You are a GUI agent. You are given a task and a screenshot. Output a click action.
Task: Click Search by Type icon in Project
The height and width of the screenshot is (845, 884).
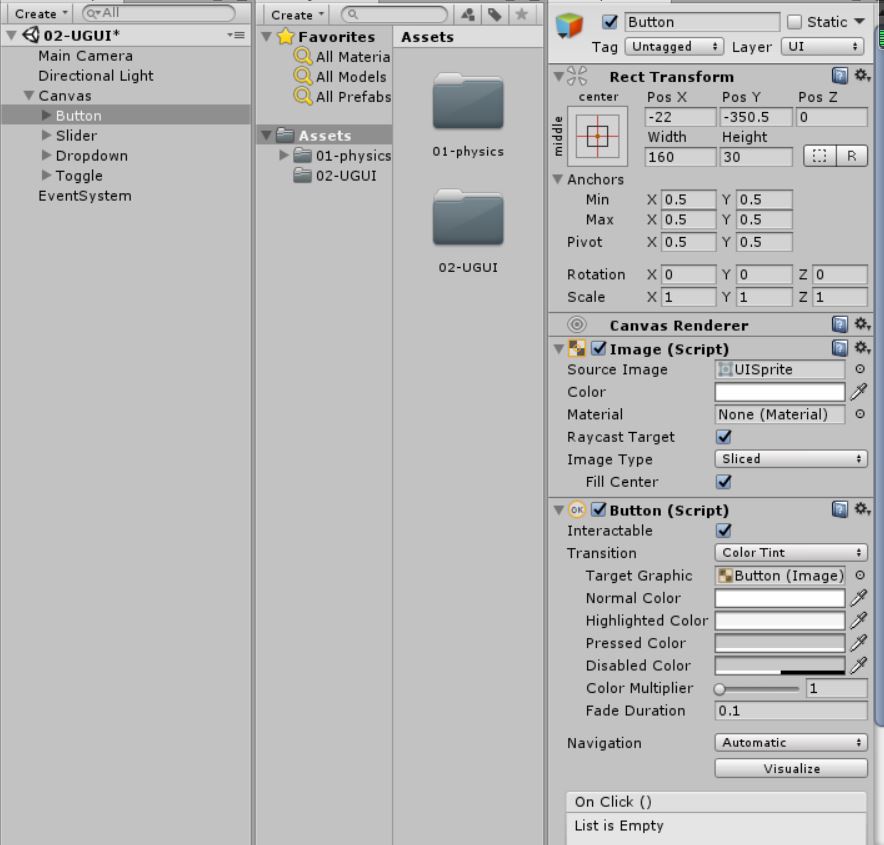(468, 15)
